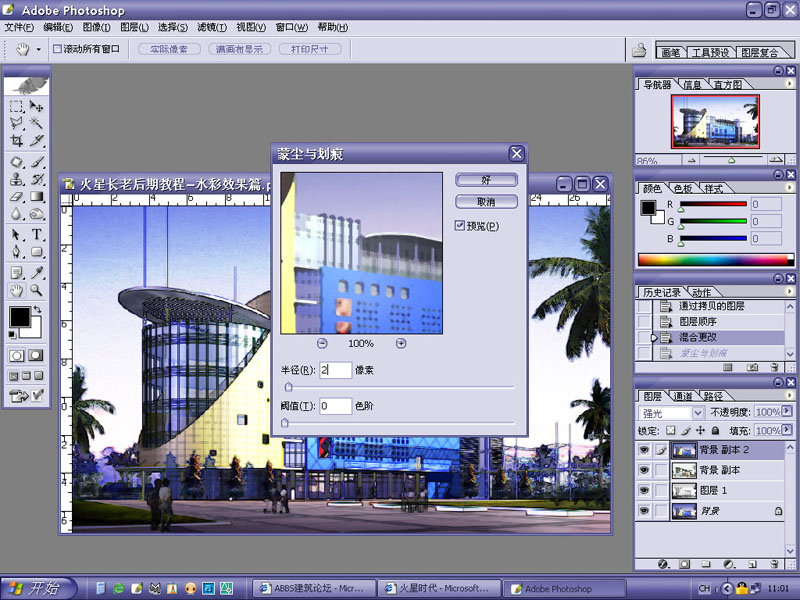Screen dimensions: 800x600
Task: Delete layer trash icon in Layers panel
Action: coord(774,564)
